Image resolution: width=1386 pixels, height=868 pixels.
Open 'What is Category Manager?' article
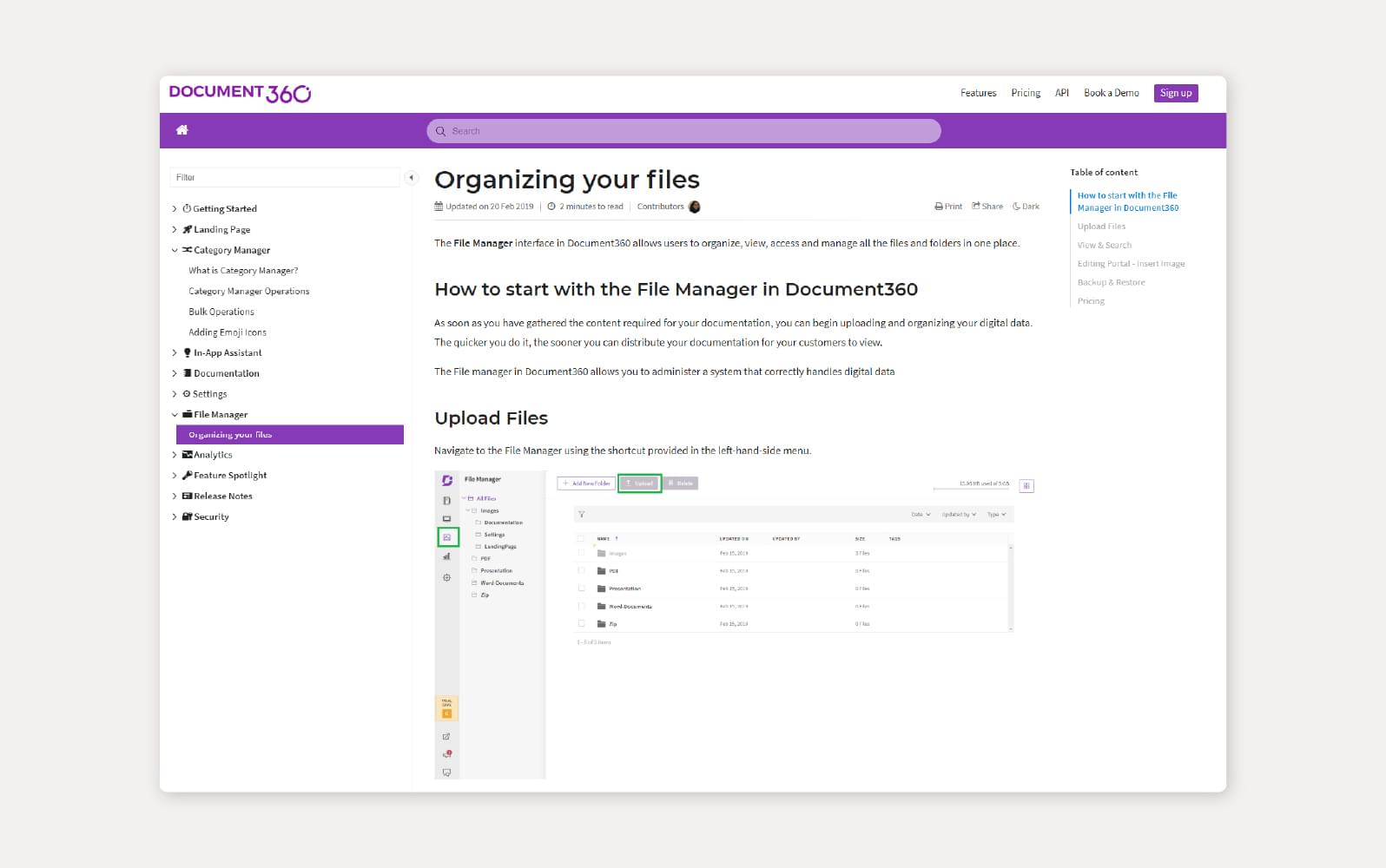point(243,271)
